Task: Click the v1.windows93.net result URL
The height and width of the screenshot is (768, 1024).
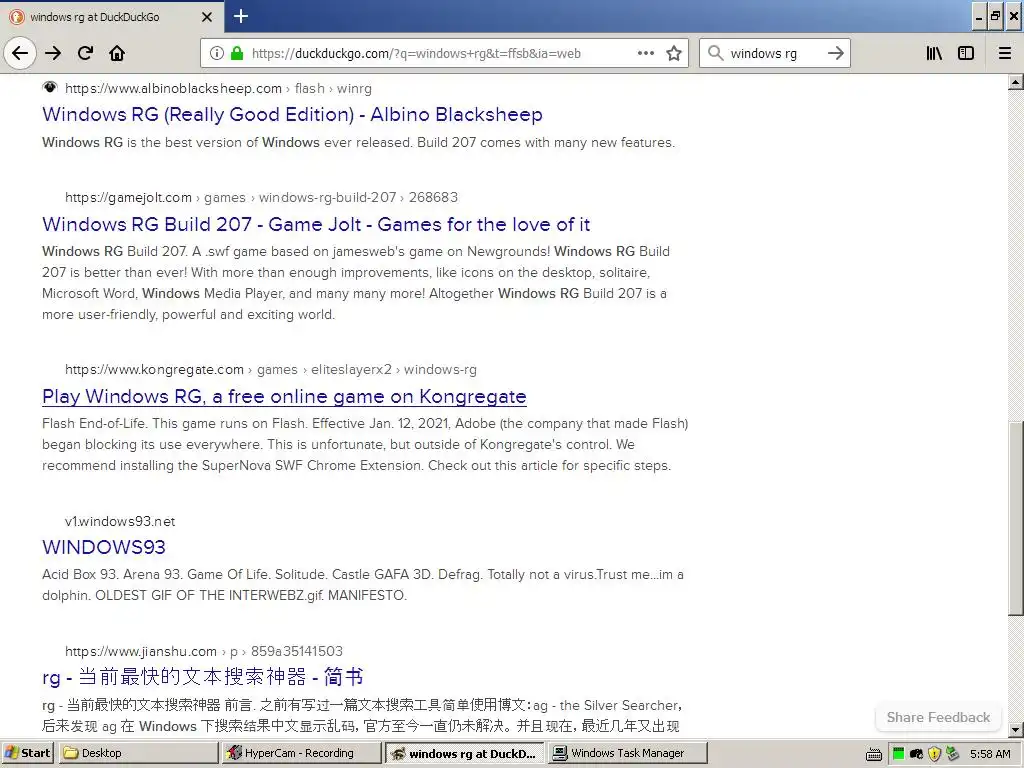Action: (120, 521)
